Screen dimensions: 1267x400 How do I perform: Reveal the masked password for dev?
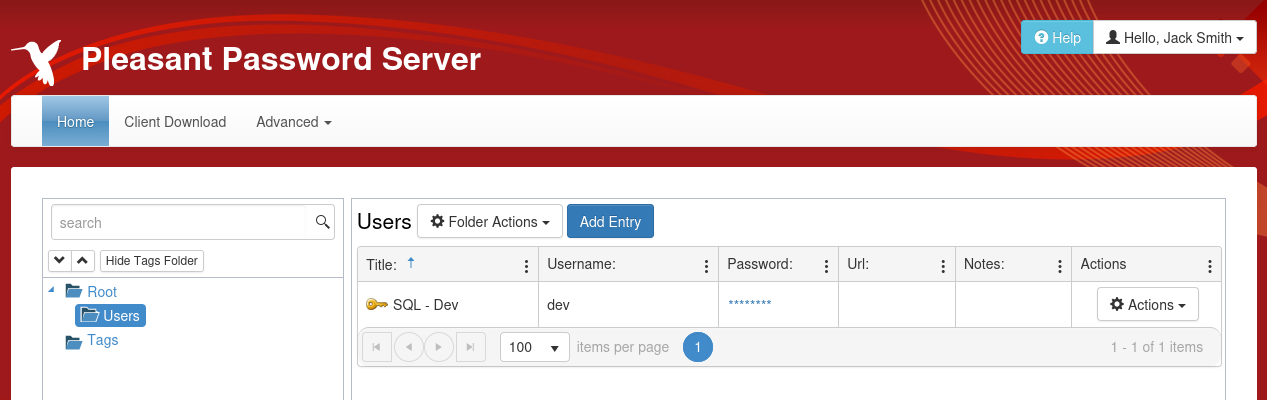(750, 304)
